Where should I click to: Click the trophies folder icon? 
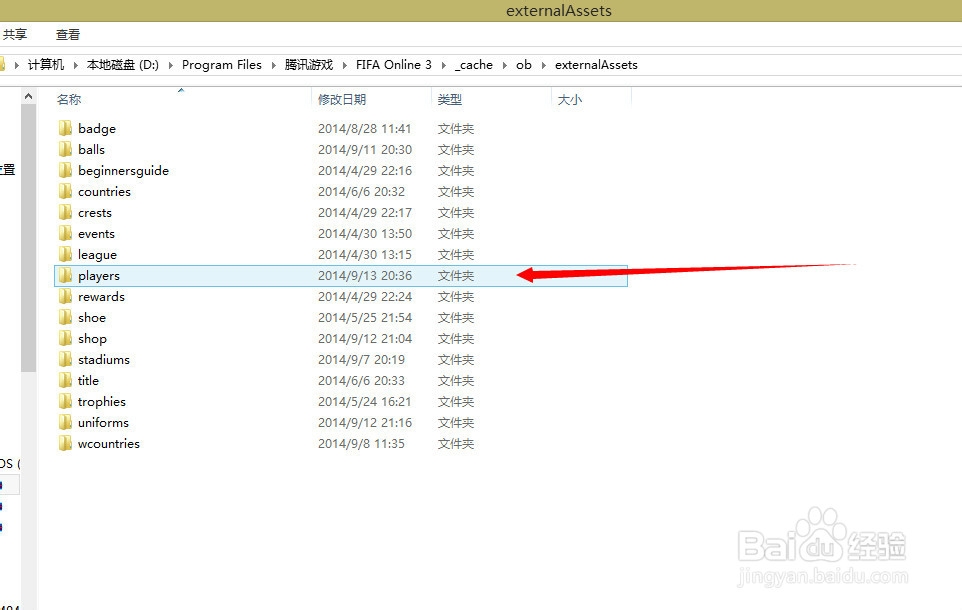coord(65,401)
